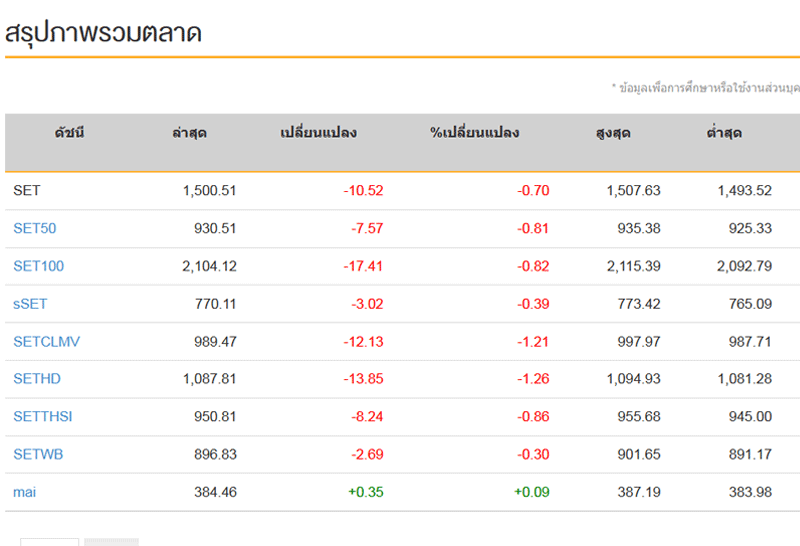Click the ดัชนี column header
Image resolution: width=800 pixels, height=546 pixels.
[x=69, y=133]
